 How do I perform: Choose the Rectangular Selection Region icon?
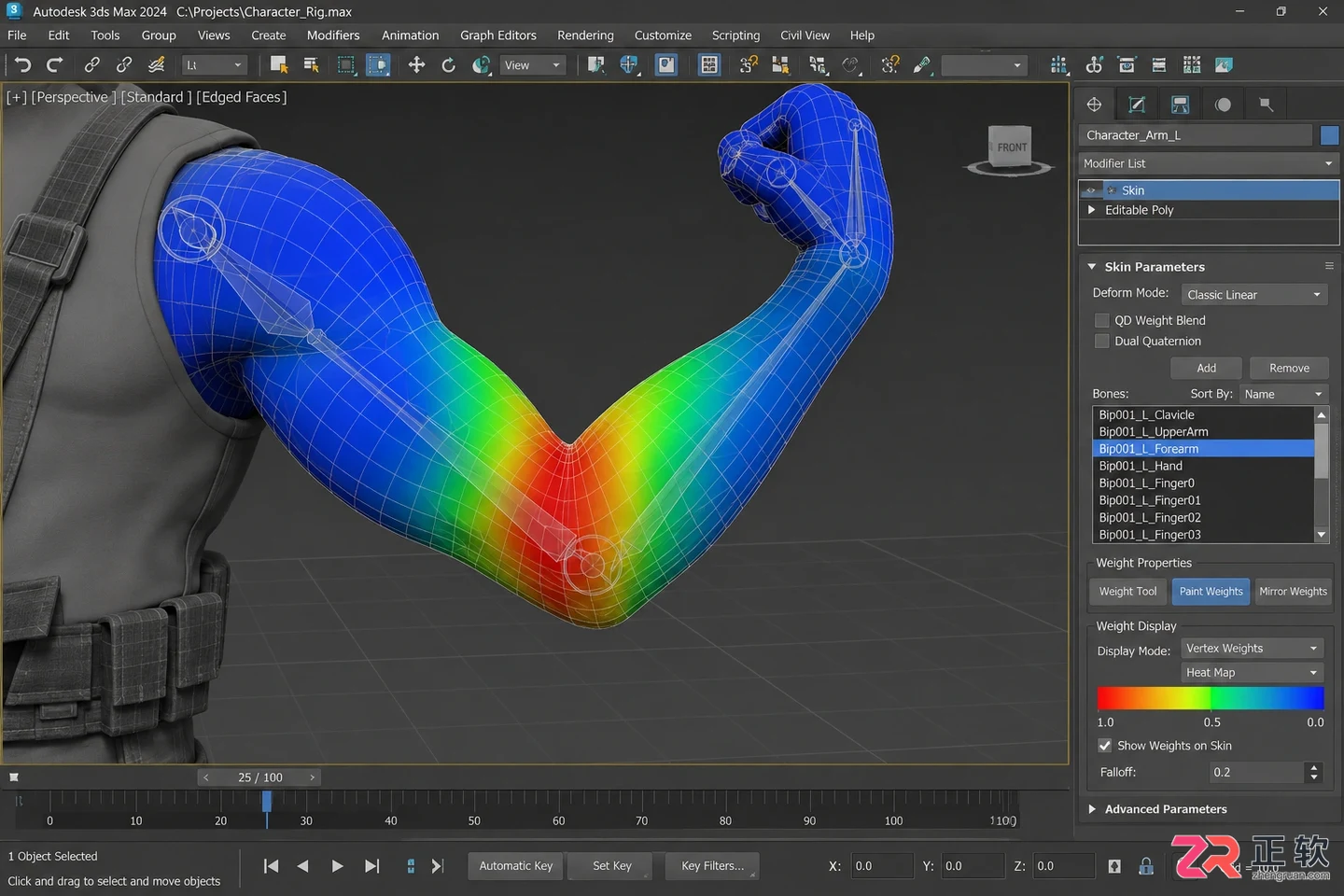tap(346, 64)
